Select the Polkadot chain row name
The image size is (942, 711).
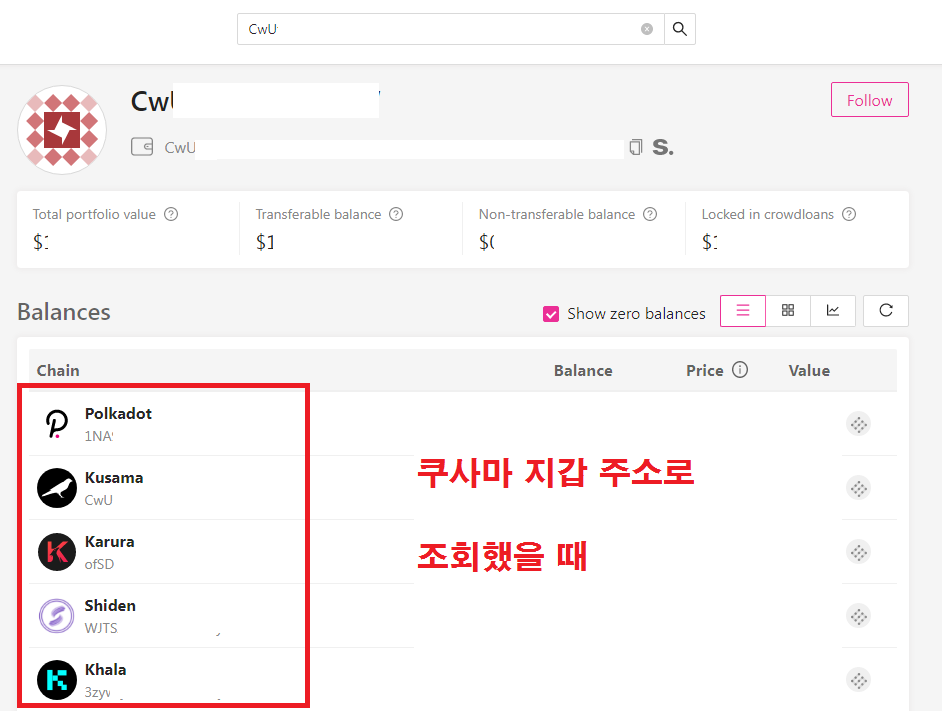click(118, 413)
